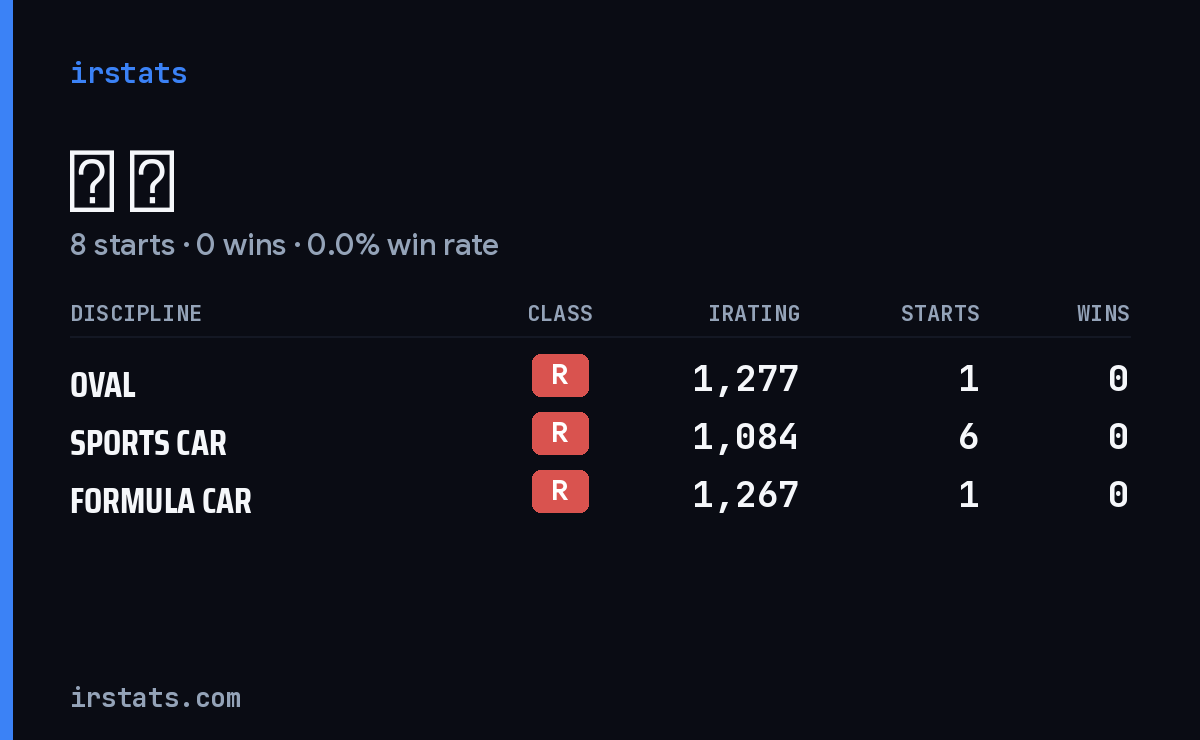Sort by the DISCIPLINE column header
The image size is (1200, 740).
tap(136, 313)
